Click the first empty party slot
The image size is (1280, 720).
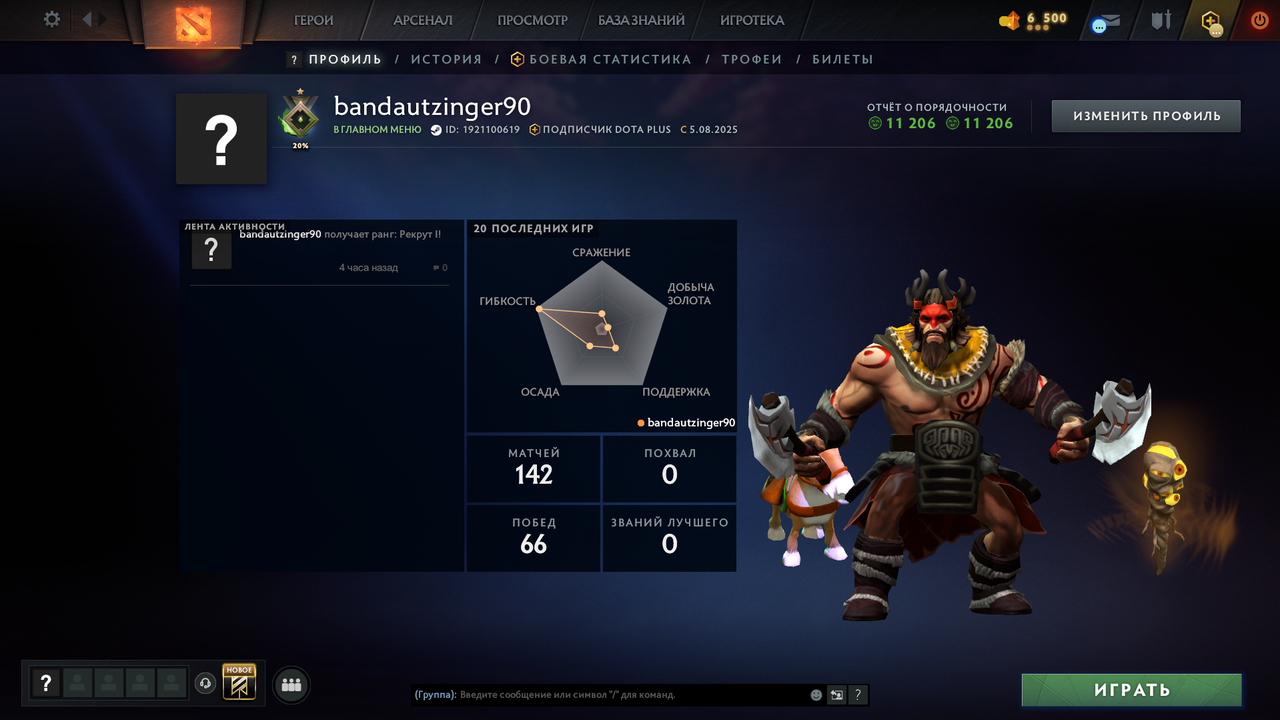point(77,683)
